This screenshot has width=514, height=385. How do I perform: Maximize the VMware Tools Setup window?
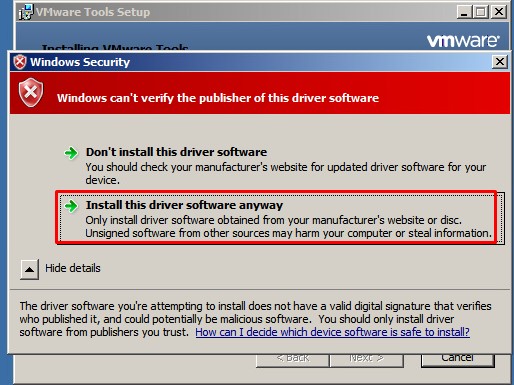481,12
